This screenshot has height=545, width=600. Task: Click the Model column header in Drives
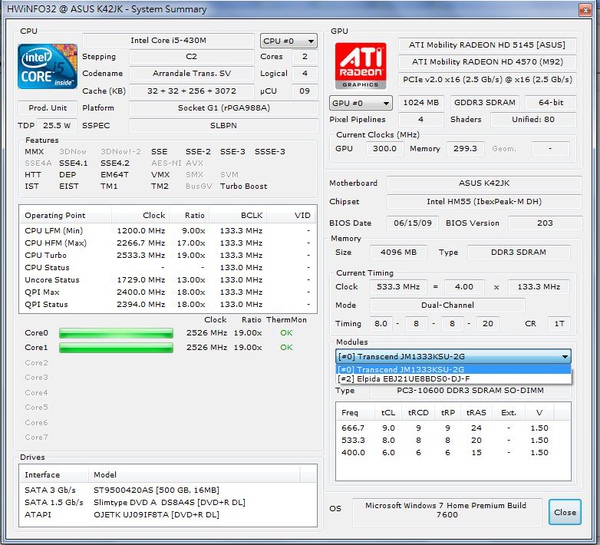point(194,475)
